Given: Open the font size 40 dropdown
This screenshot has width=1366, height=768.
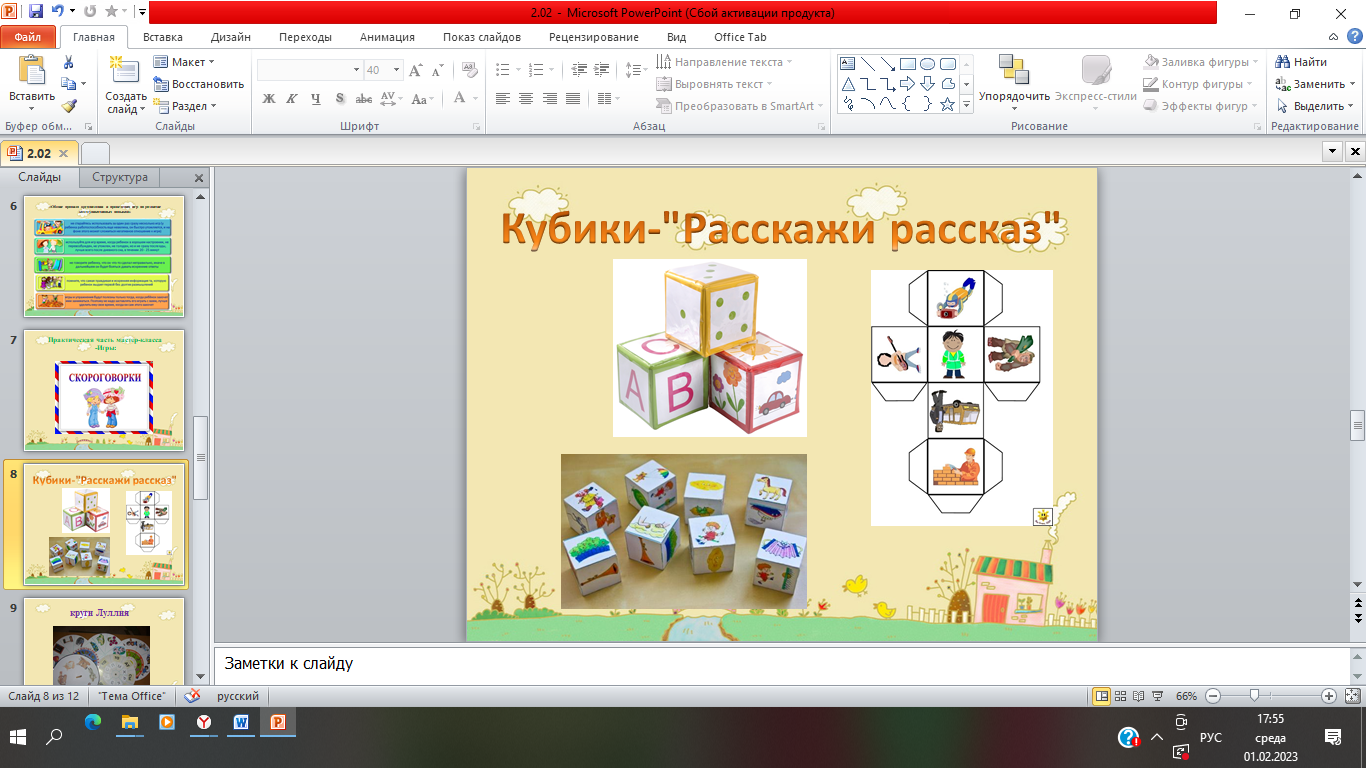Looking at the screenshot, I should click(x=397, y=70).
